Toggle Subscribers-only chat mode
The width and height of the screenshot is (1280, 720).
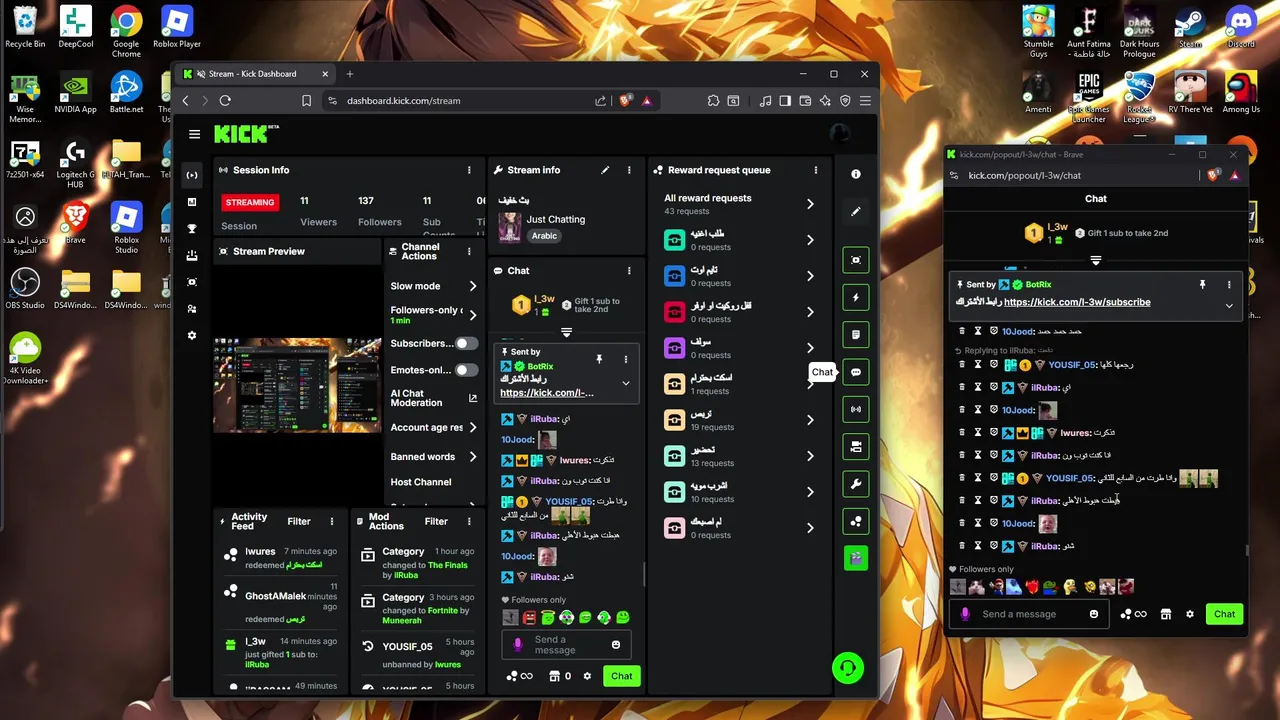coord(466,343)
